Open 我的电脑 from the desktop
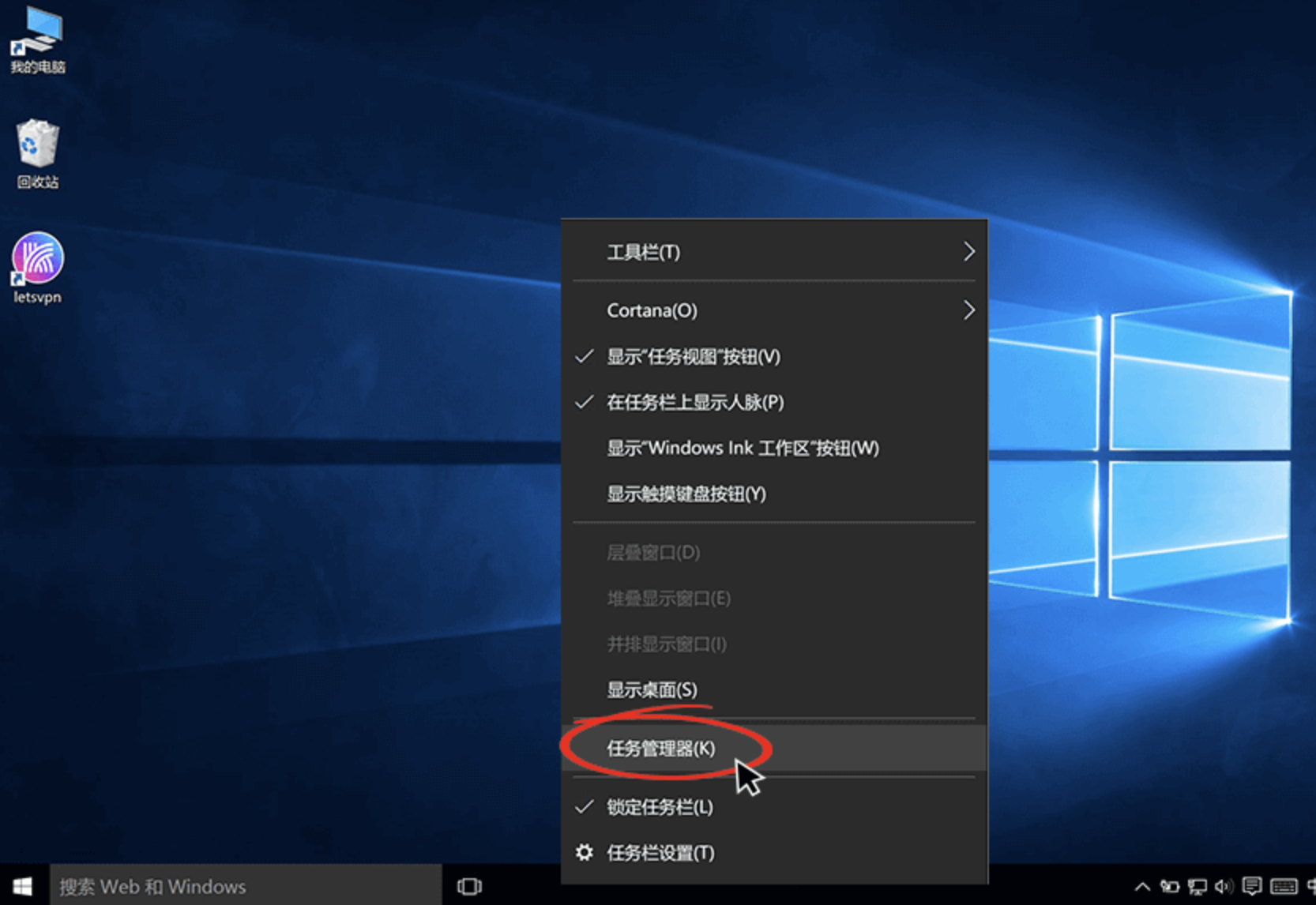1316x905 pixels. click(x=36, y=39)
